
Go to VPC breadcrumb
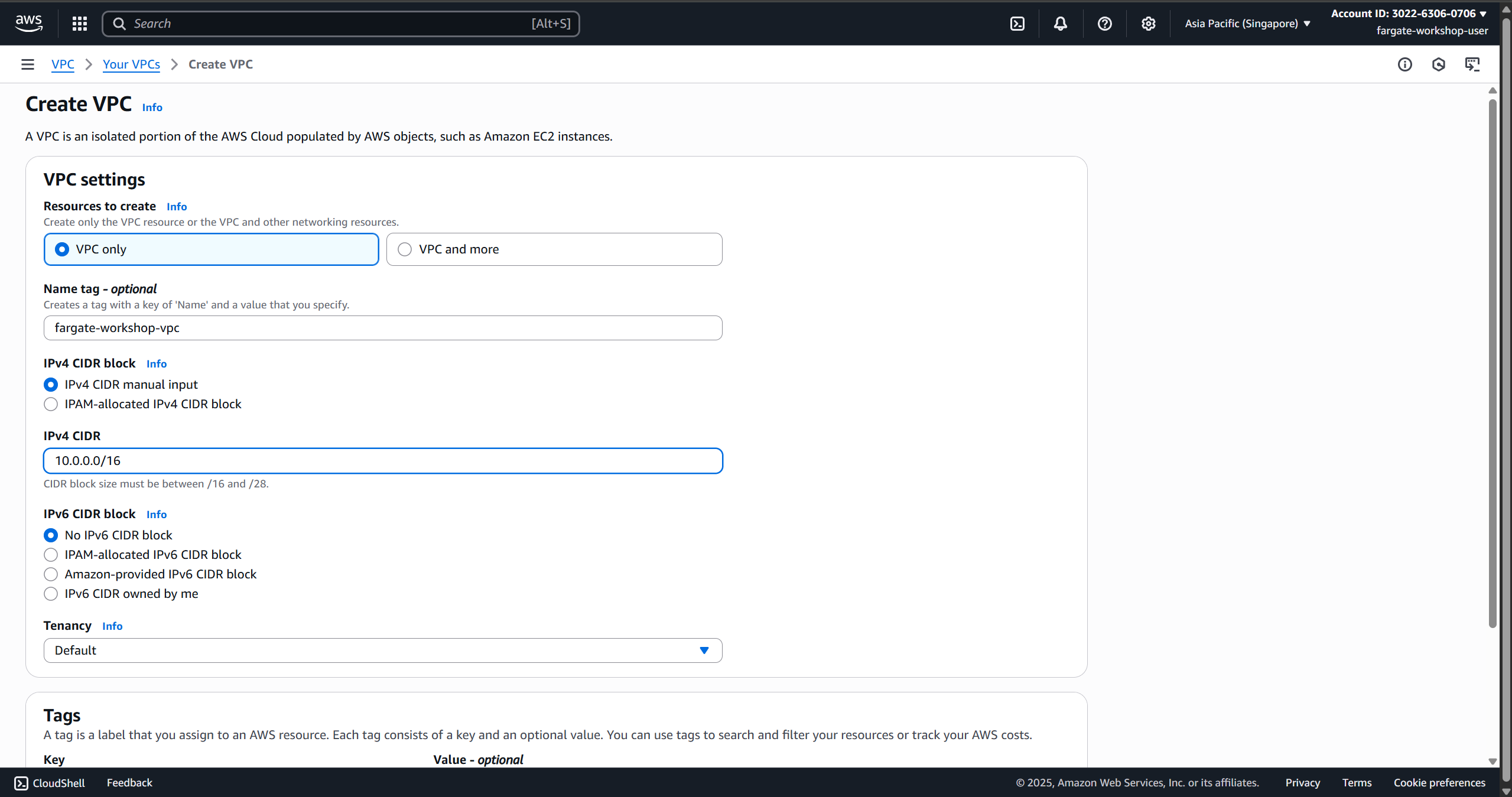63,64
